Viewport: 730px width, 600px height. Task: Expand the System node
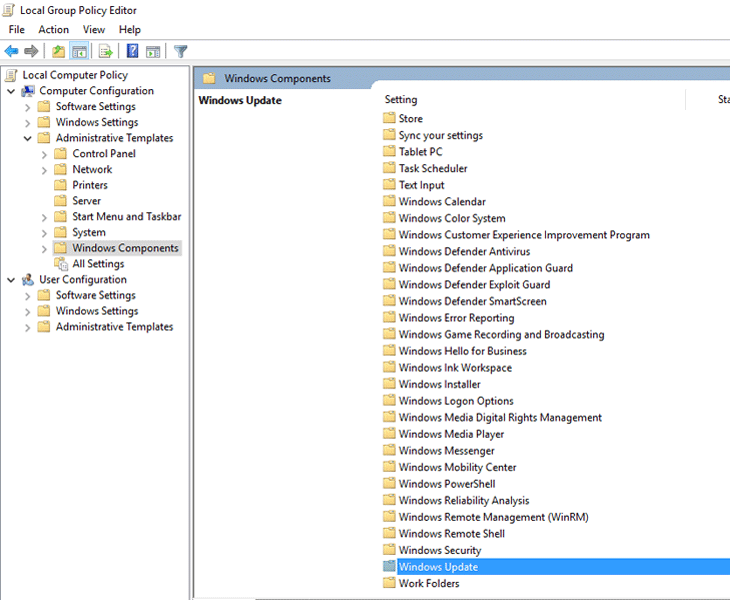(44, 233)
